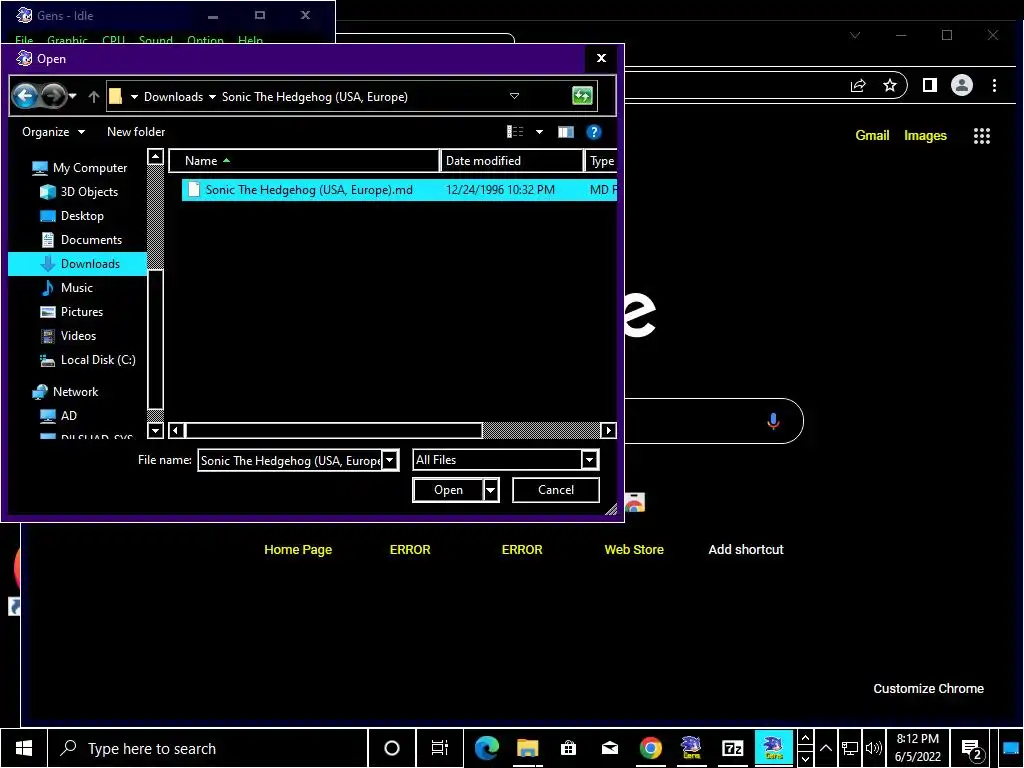This screenshot has height=768, width=1024.
Task: Click the Open button
Action: pos(448,490)
